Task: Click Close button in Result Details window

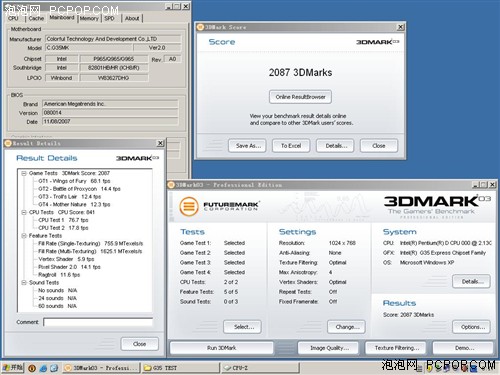Action: click(140, 344)
